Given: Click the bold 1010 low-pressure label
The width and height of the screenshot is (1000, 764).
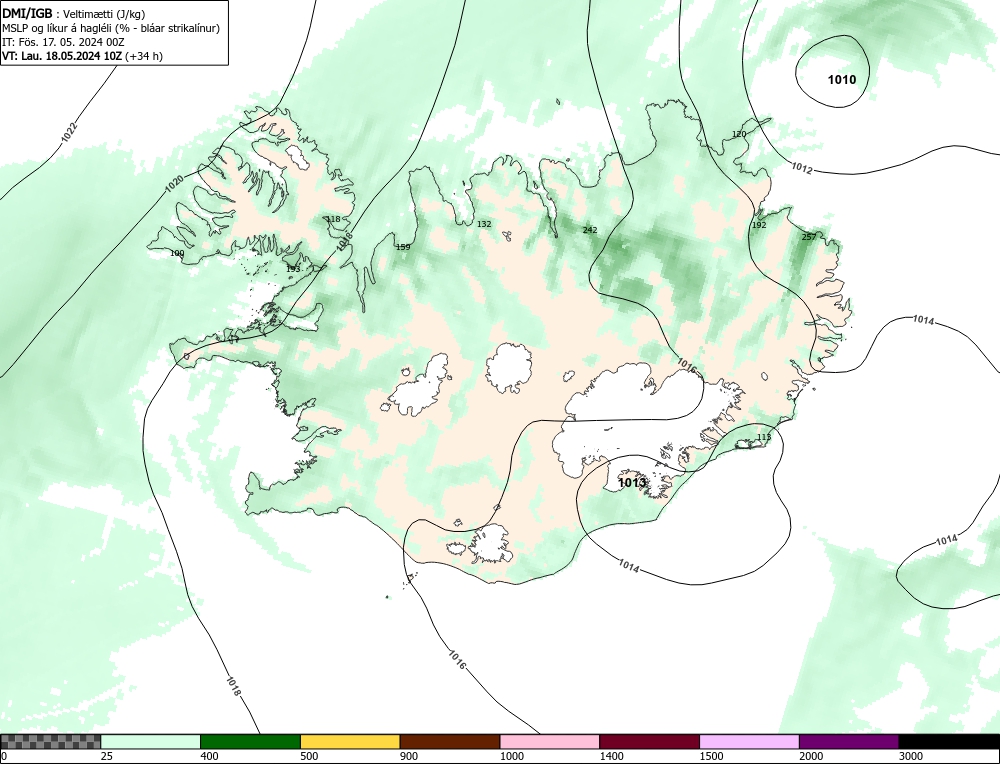Looking at the screenshot, I should (842, 80).
